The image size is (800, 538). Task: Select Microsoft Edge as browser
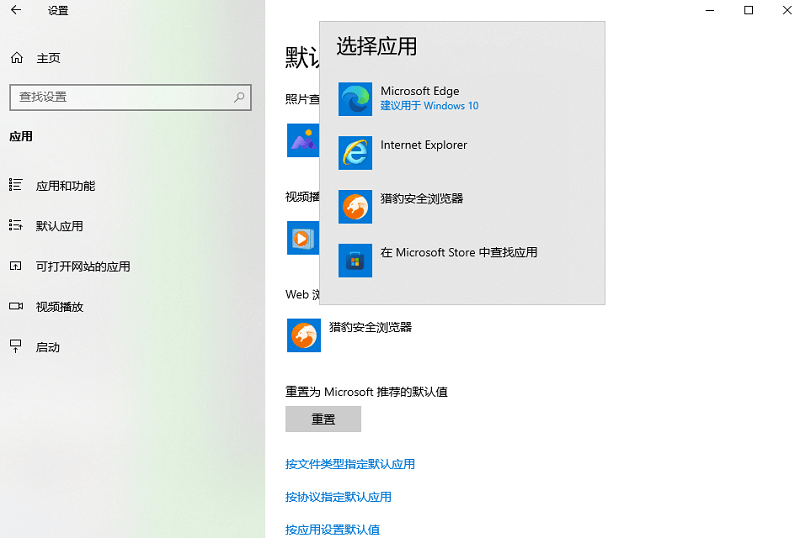click(420, 91)
